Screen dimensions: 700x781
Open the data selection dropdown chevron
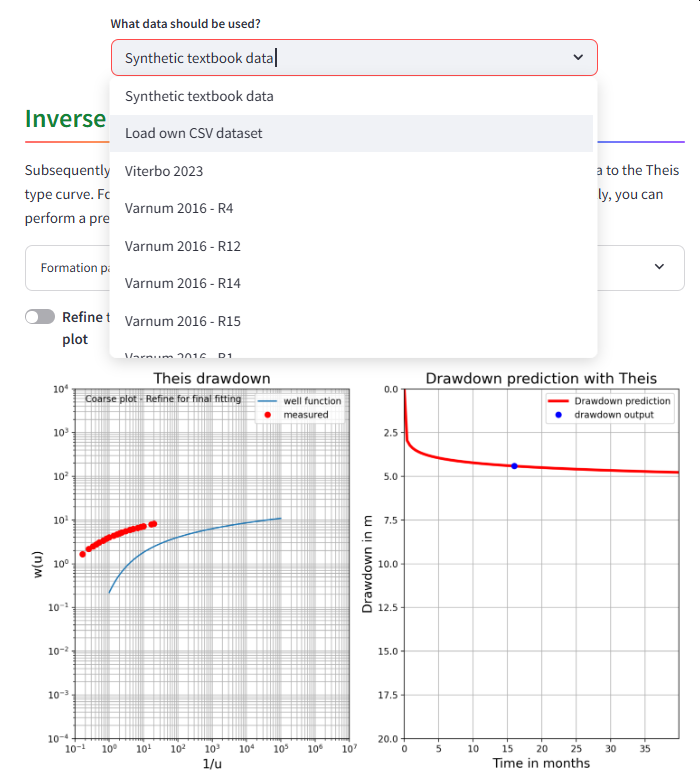pyautogui.click(x=578, y=57)
